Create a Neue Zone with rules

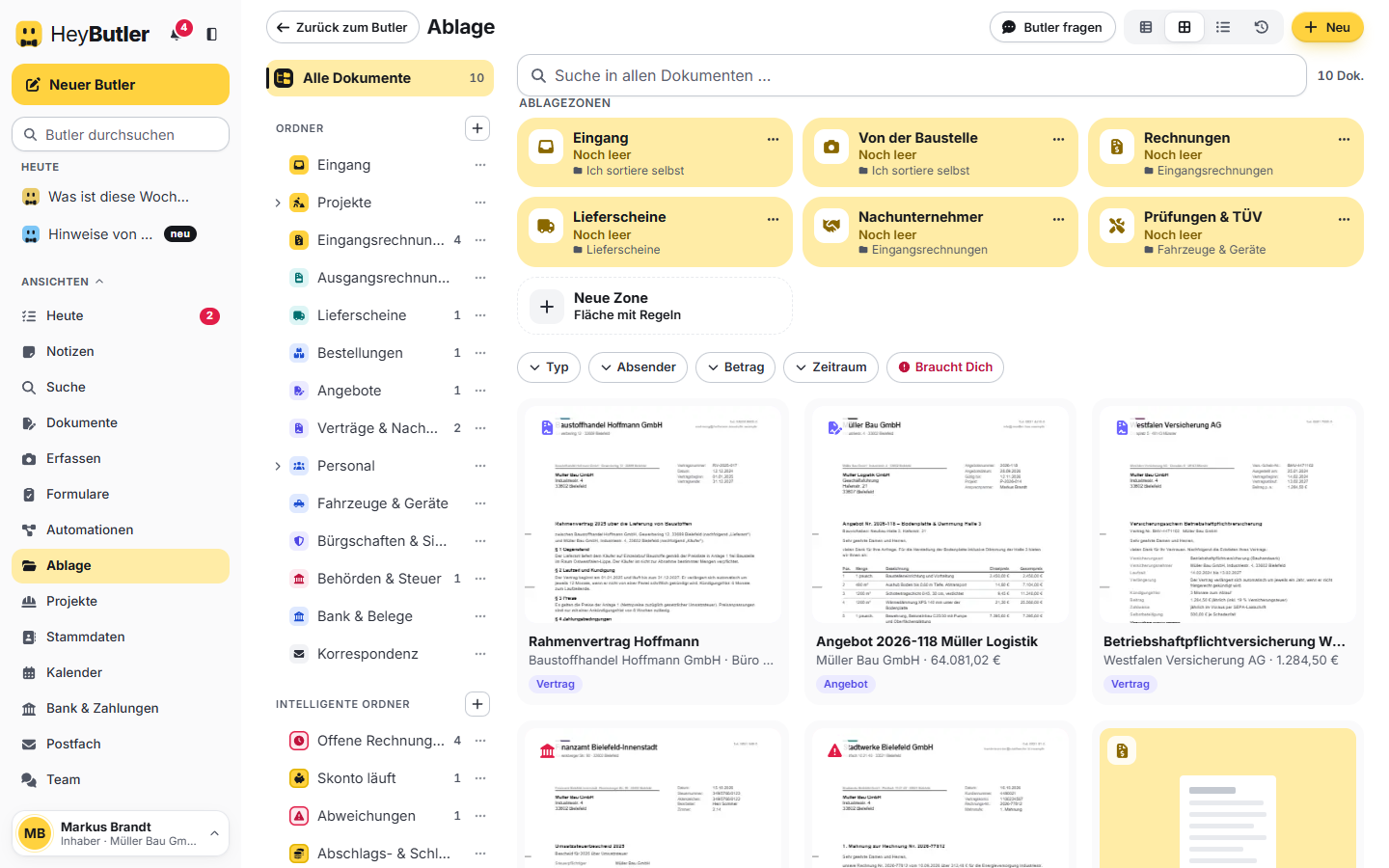(655, 307)
